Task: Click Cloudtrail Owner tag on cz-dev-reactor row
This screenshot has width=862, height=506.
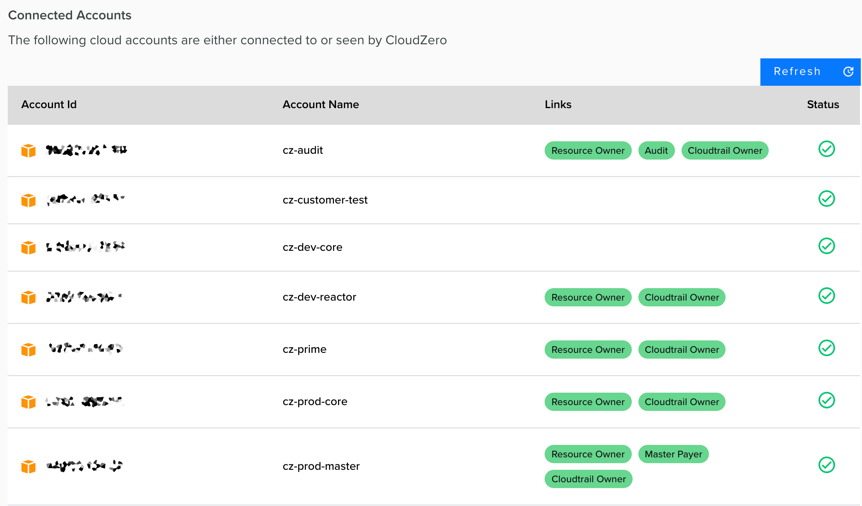Action: 682,298
